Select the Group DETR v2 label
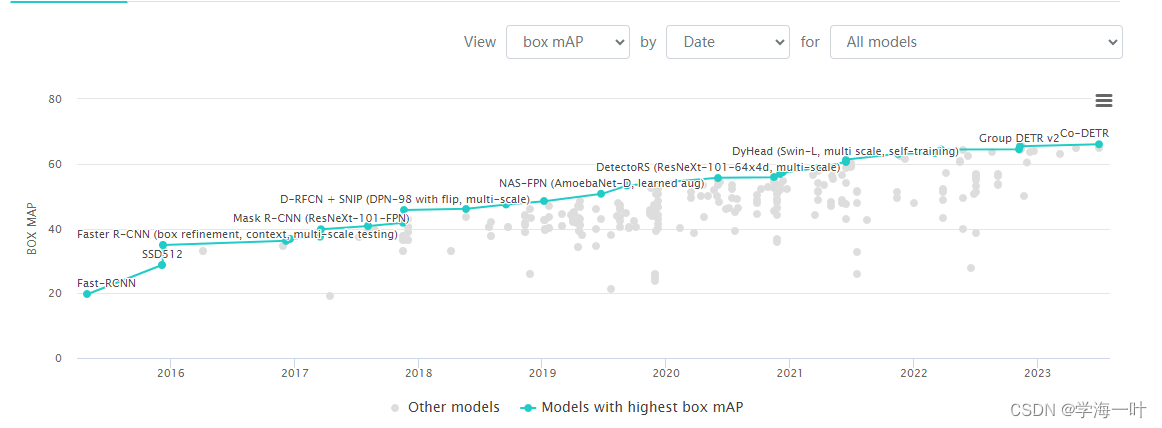Screen dimensions: 1162x428 [x=1019, y=138]
